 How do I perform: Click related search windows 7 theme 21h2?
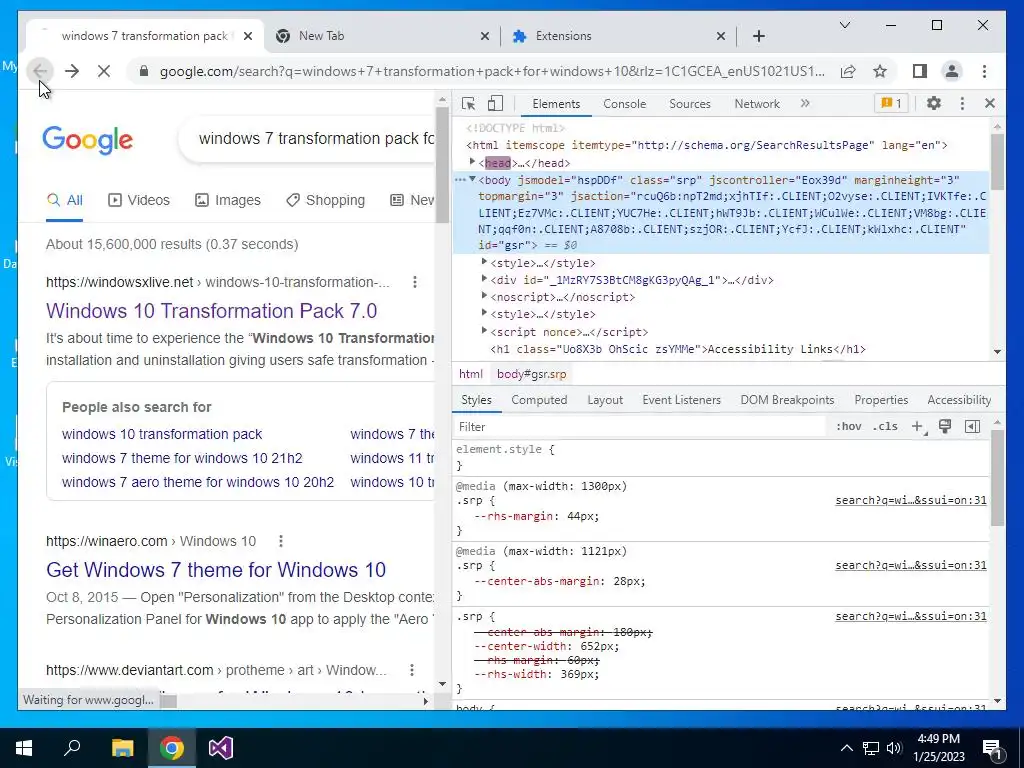(x=182, y=458)
